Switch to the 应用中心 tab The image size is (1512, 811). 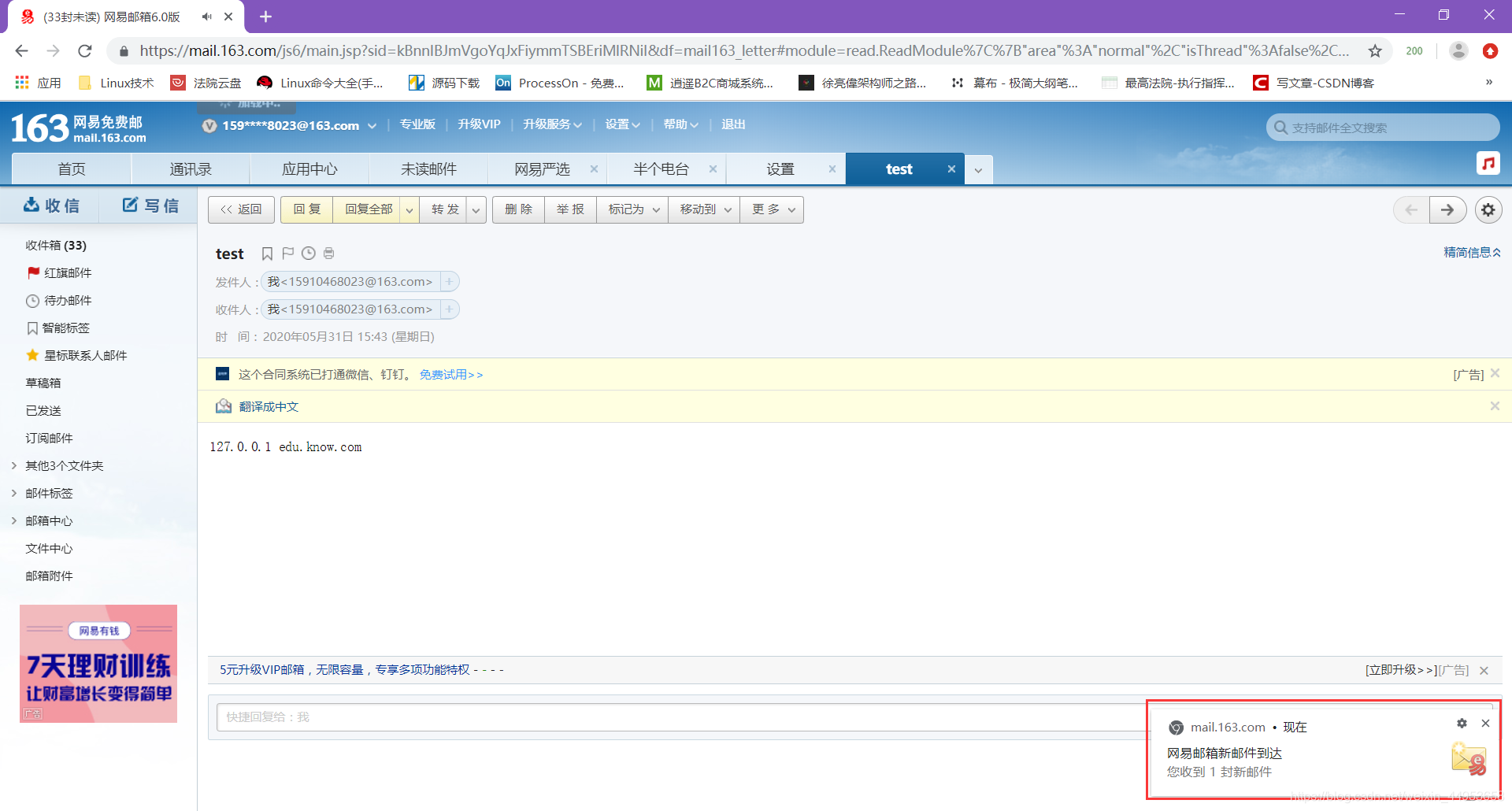pos(309,169)
